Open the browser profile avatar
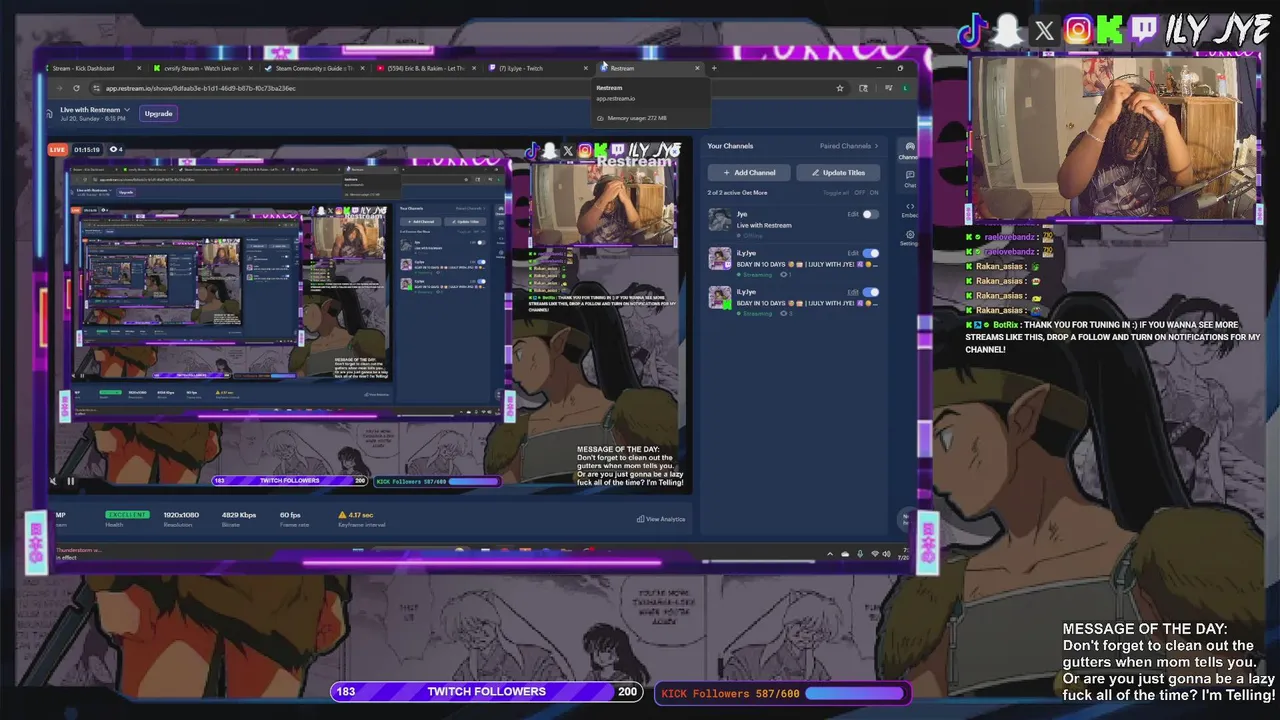This screenshot has height=720, width=1280. (905, 88)
